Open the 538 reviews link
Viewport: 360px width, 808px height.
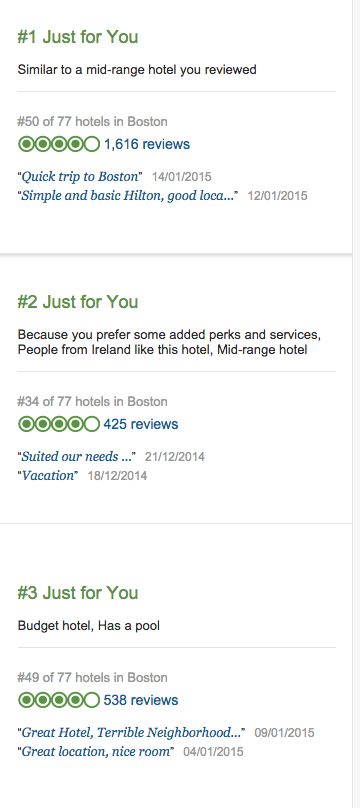tap(141, 700)
